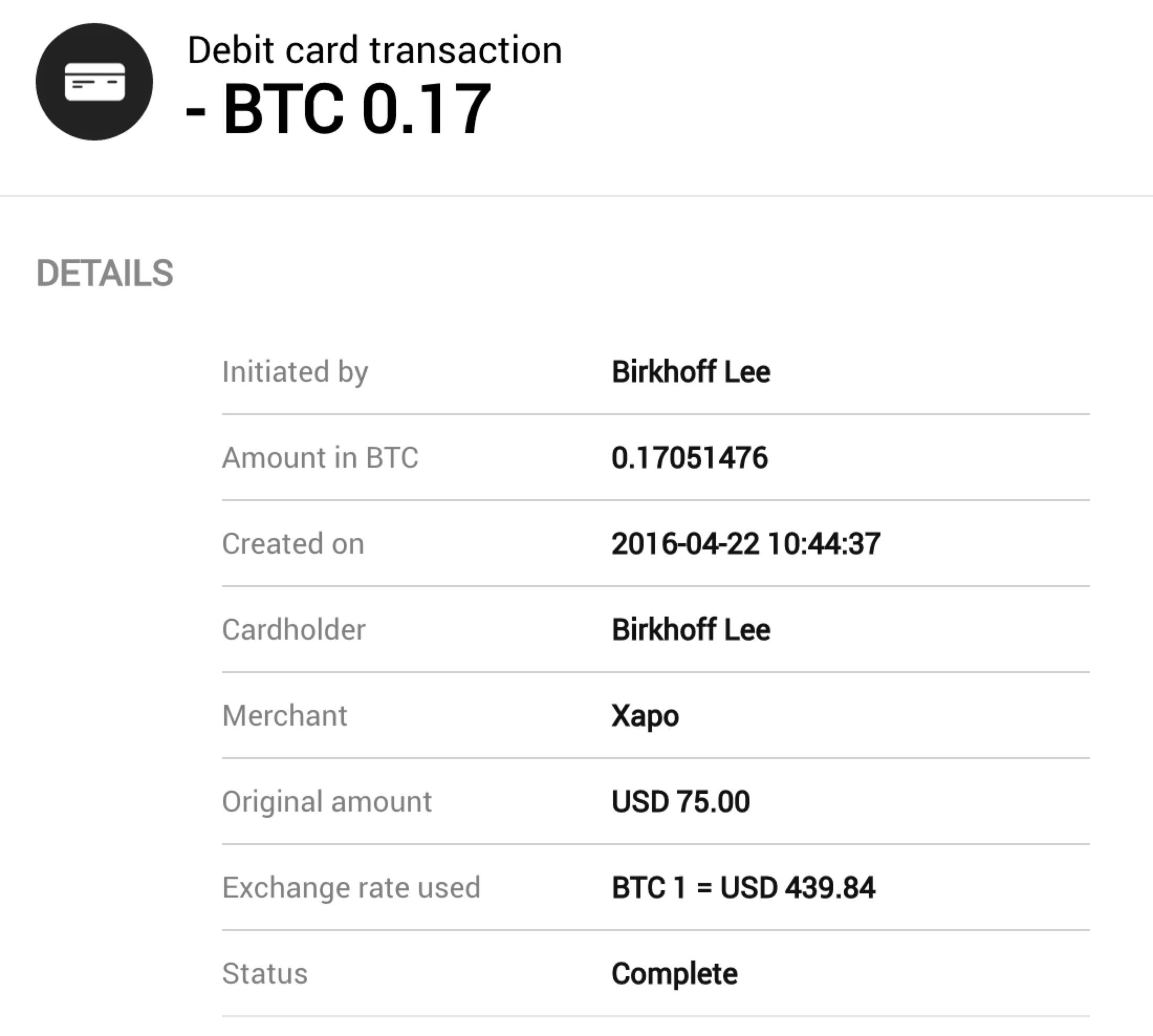The height and width of the screenshot is (1036, 1153).
Task: Tap Birkhoff Lee in Cardholder row
Action: point(691,630)
